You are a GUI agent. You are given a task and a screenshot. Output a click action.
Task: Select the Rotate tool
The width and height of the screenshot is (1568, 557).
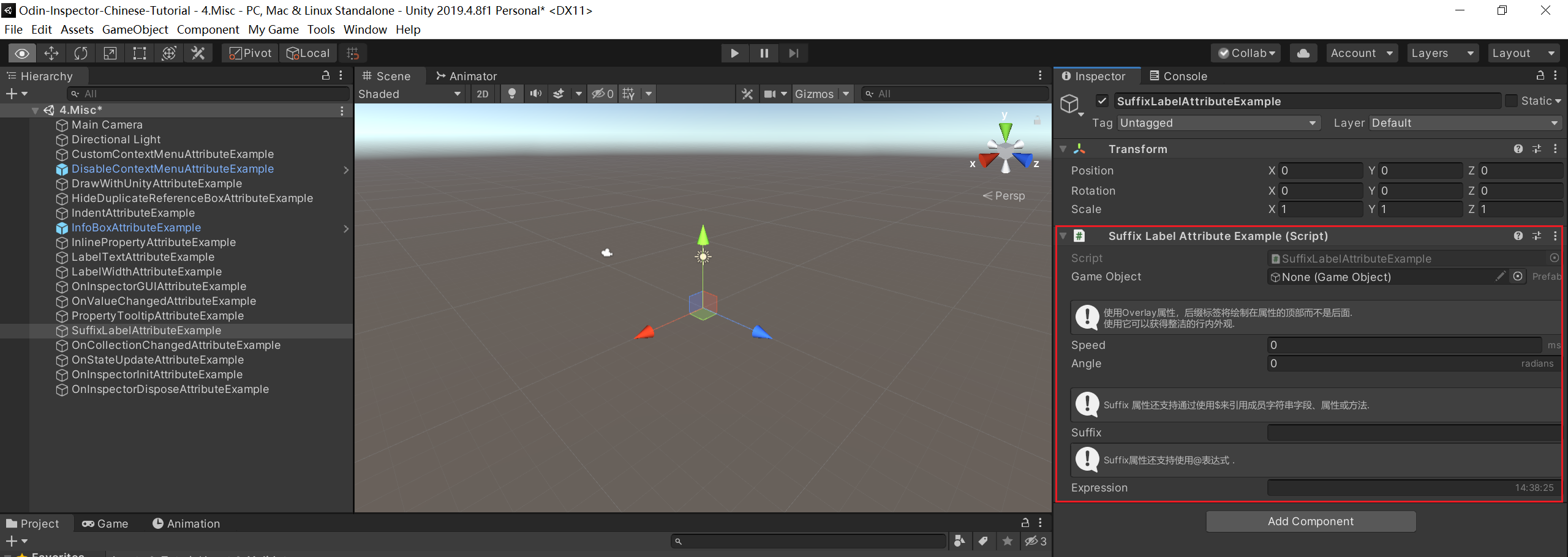pos(81,53)
